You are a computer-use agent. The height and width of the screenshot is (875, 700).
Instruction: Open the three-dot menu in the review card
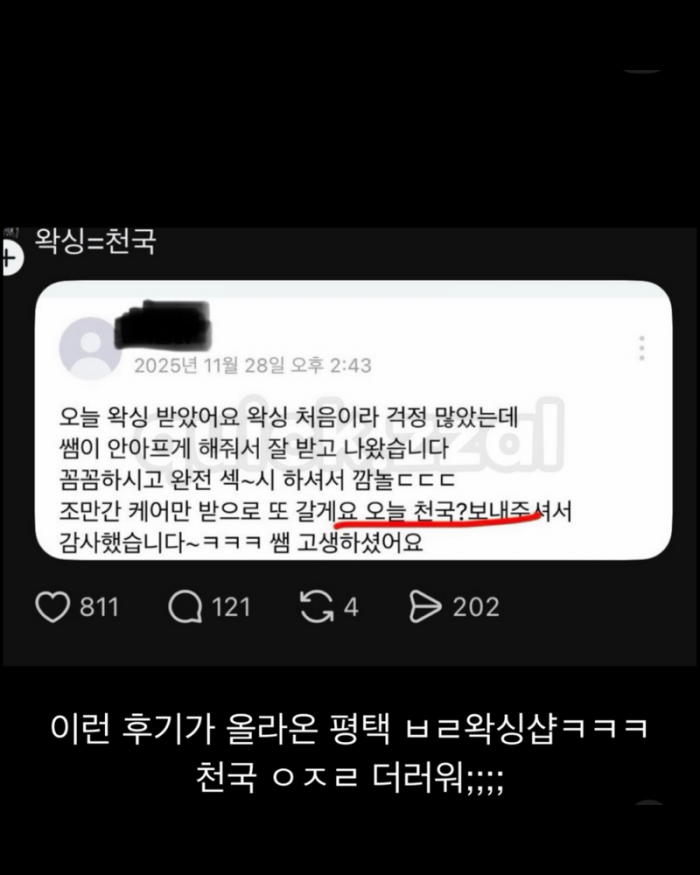[642, 348]
